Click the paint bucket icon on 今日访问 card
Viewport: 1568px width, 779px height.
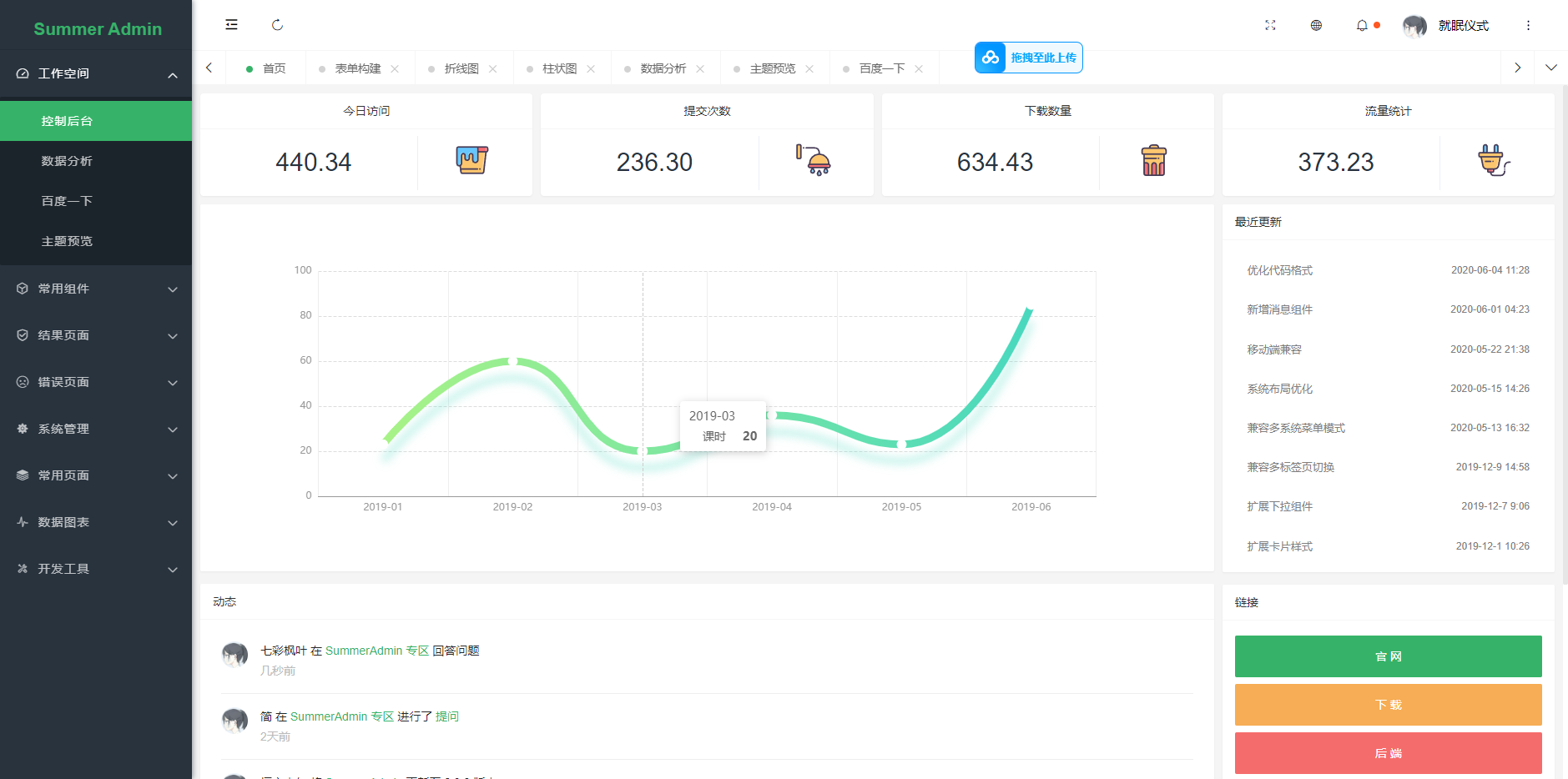(x=472, y=161)
